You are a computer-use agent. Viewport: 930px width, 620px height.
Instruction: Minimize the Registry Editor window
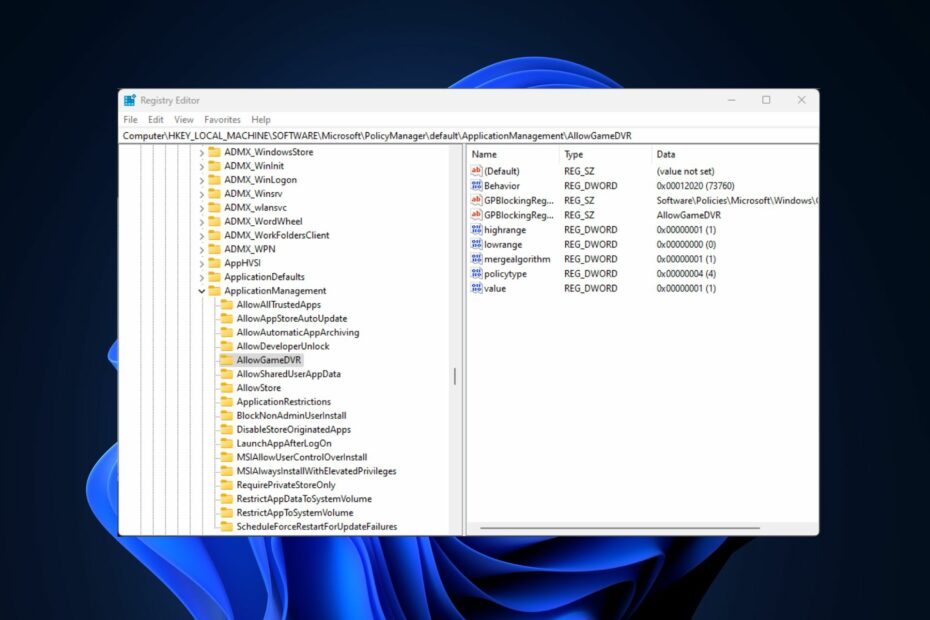(x=731, y=100)
